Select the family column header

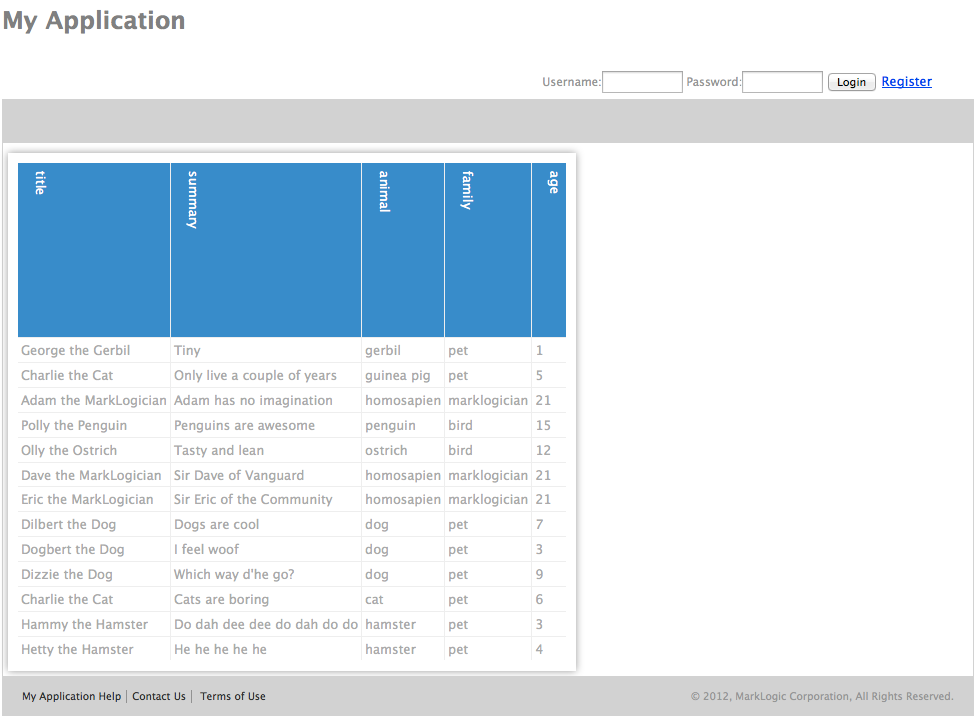point(487,250)
